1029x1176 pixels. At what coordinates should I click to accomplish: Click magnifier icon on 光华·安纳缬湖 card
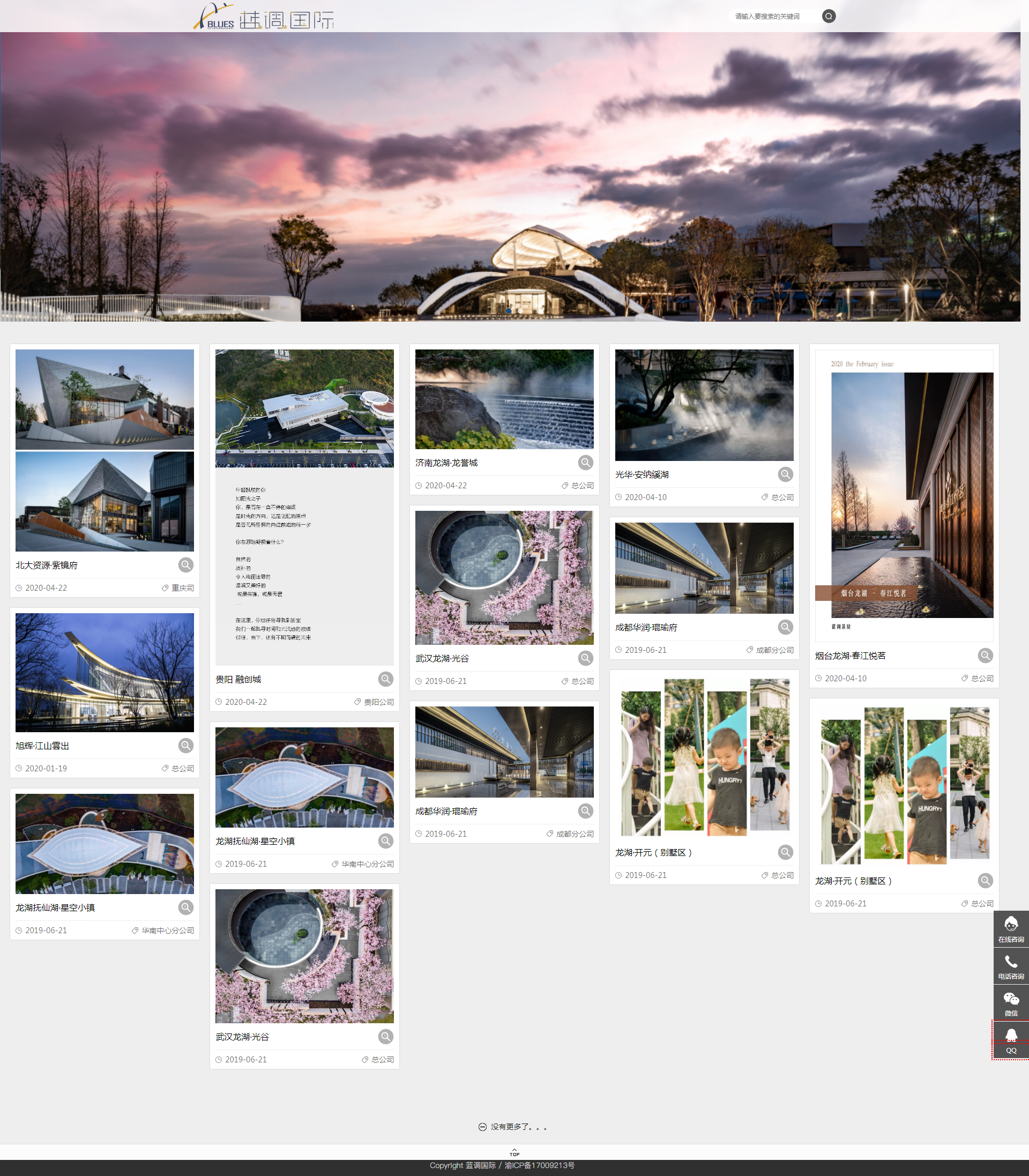coord(785,474)
